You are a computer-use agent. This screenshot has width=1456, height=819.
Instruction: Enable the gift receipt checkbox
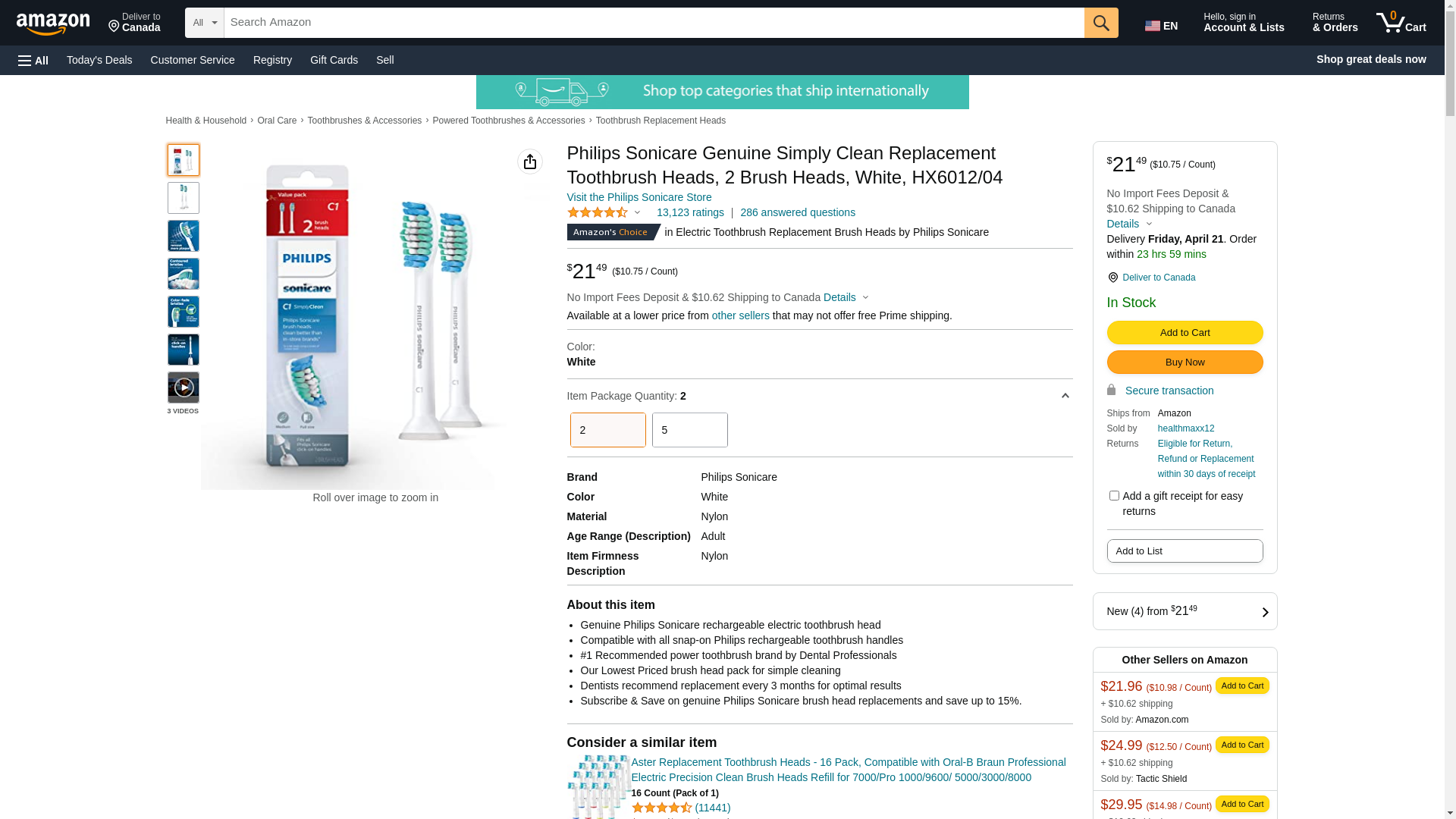point(1114,496)
